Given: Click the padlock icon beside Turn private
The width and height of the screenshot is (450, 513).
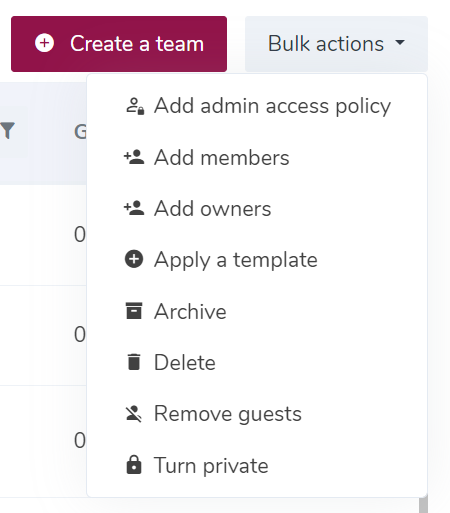Looking at the screenshot, I should [x=134, y=464].
